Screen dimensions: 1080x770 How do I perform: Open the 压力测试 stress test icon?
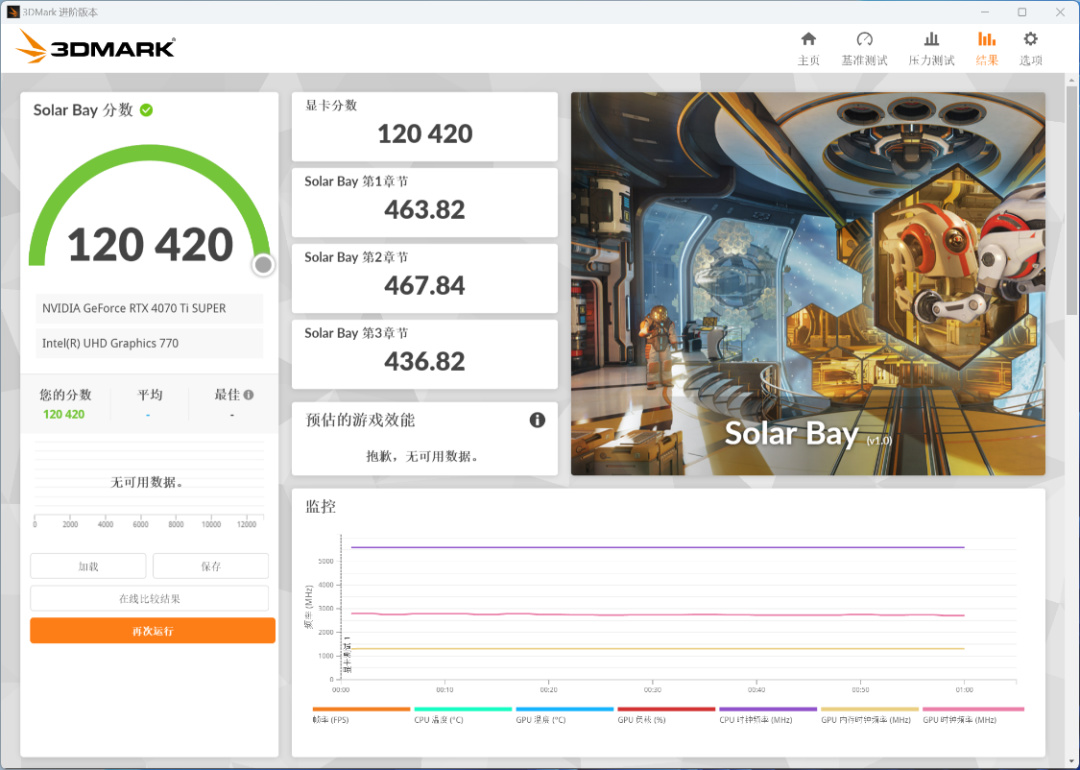(x=931, y=39)
